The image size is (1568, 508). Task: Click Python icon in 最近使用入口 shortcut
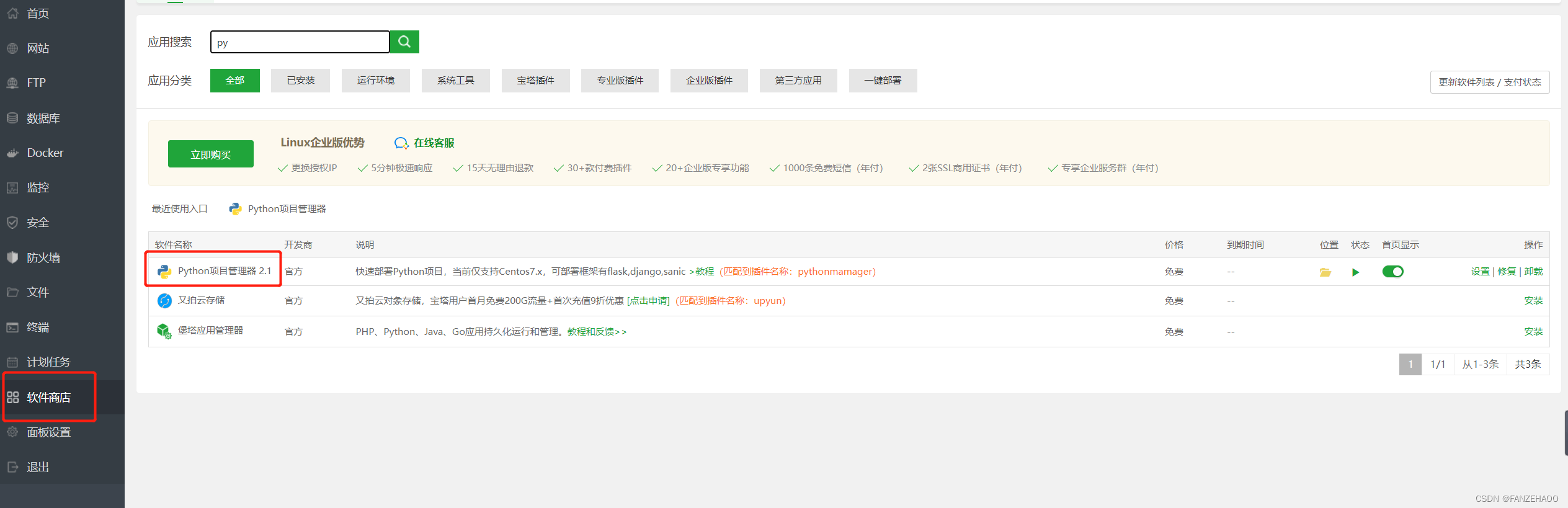235,209
